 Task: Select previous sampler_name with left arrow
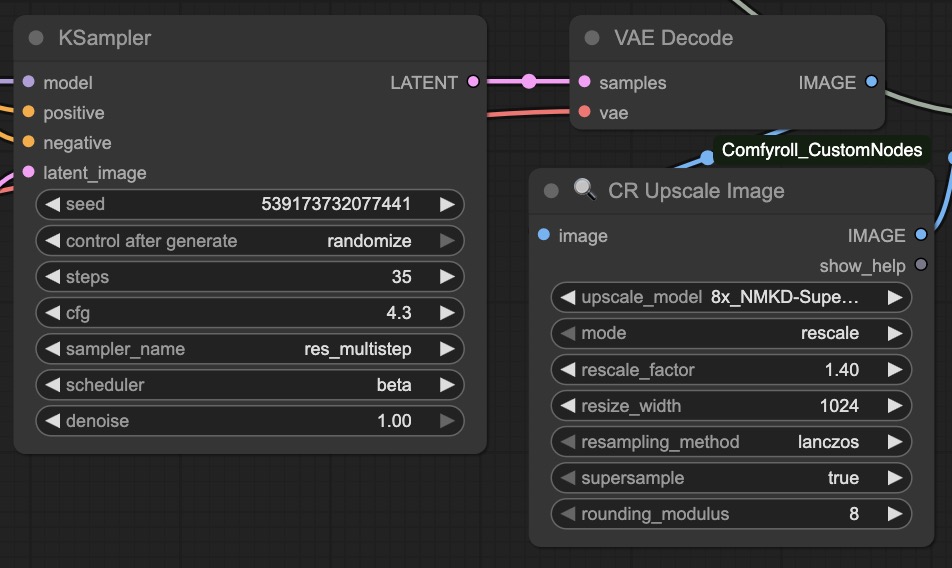[53, 349]
